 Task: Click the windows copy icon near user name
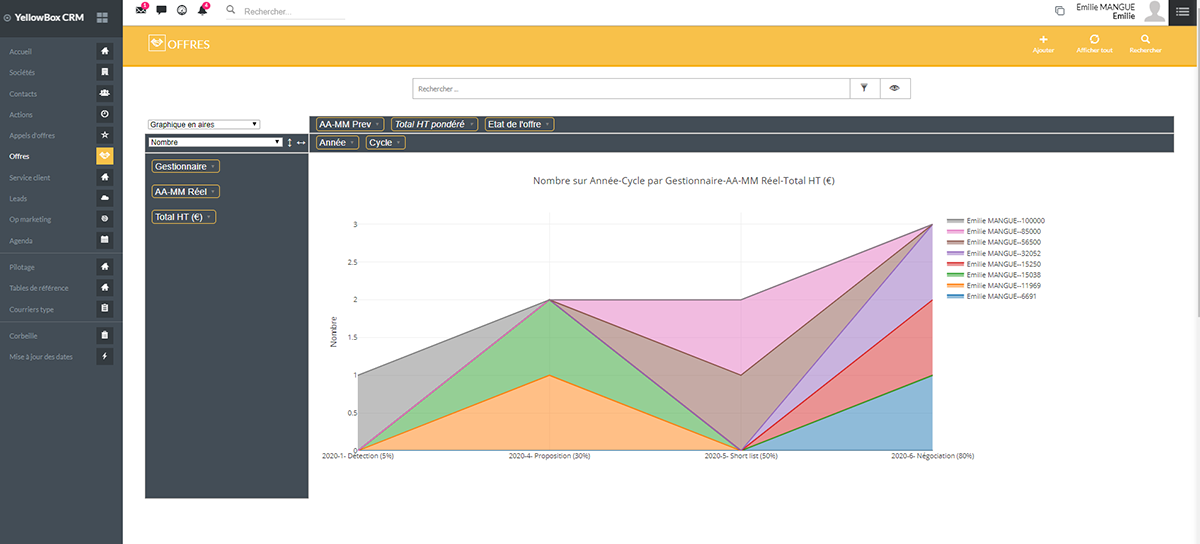[x=1060, y=11]
